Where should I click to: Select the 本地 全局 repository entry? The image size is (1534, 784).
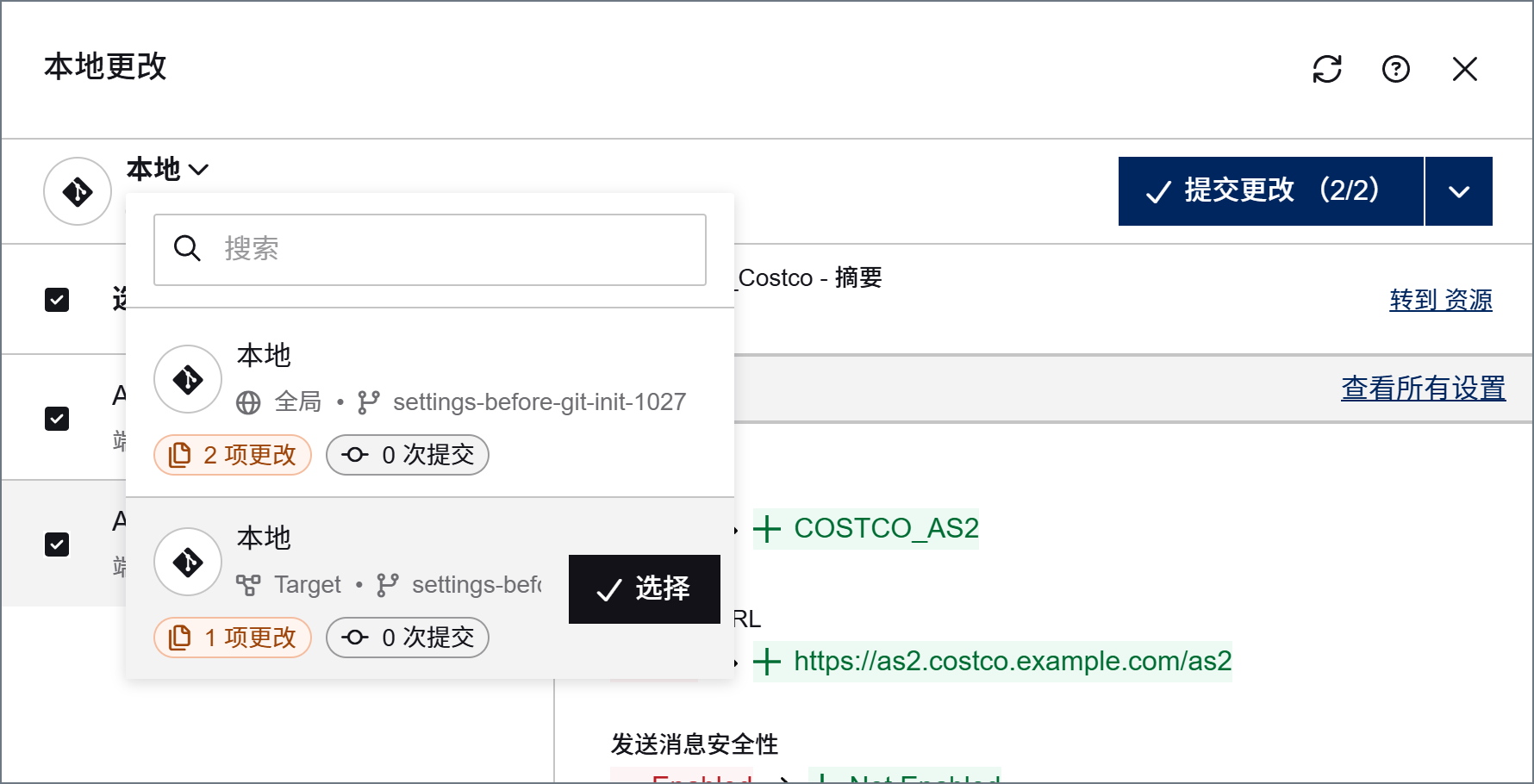[430, 402]
